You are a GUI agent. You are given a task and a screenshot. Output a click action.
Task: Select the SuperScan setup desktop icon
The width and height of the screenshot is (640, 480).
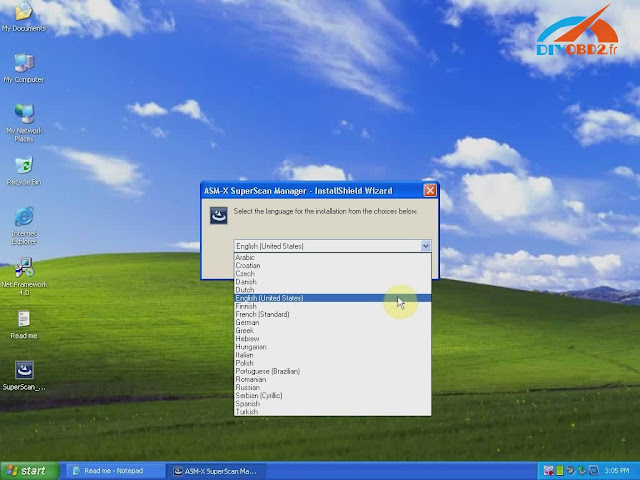24,376
